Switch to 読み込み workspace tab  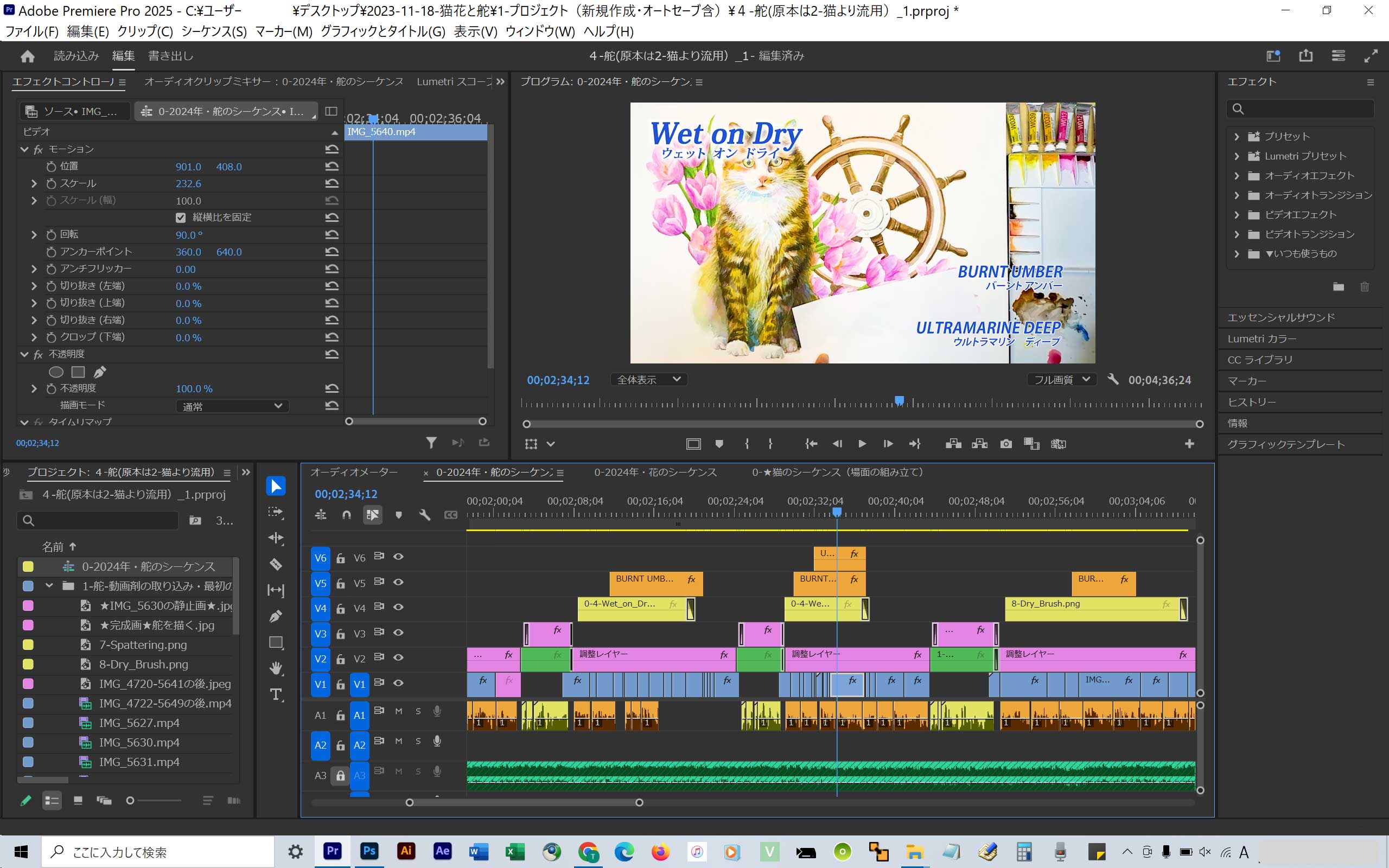[x=77, y=56]
